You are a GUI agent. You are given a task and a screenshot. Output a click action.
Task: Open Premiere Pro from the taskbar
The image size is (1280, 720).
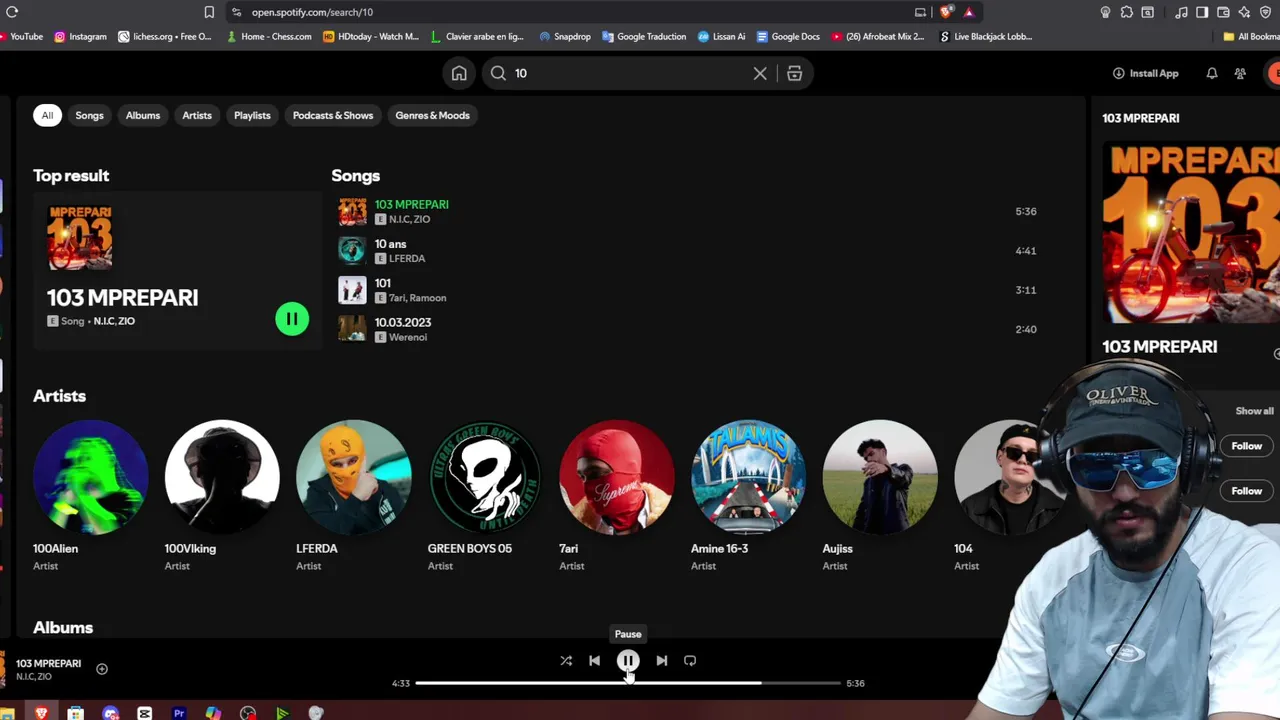[x=179, y=713]
